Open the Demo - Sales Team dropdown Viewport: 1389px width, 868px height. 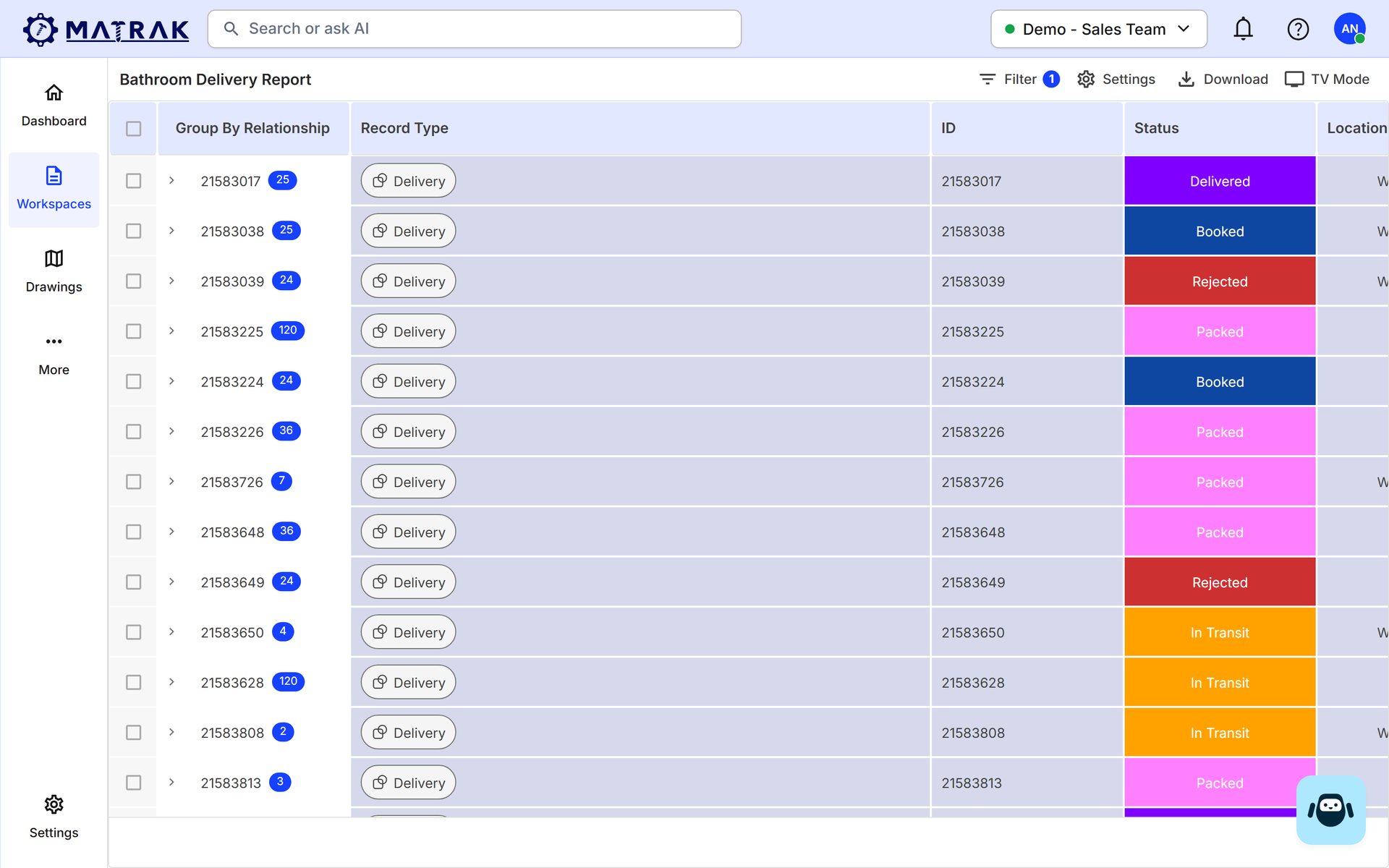[x=1098, y=29]
